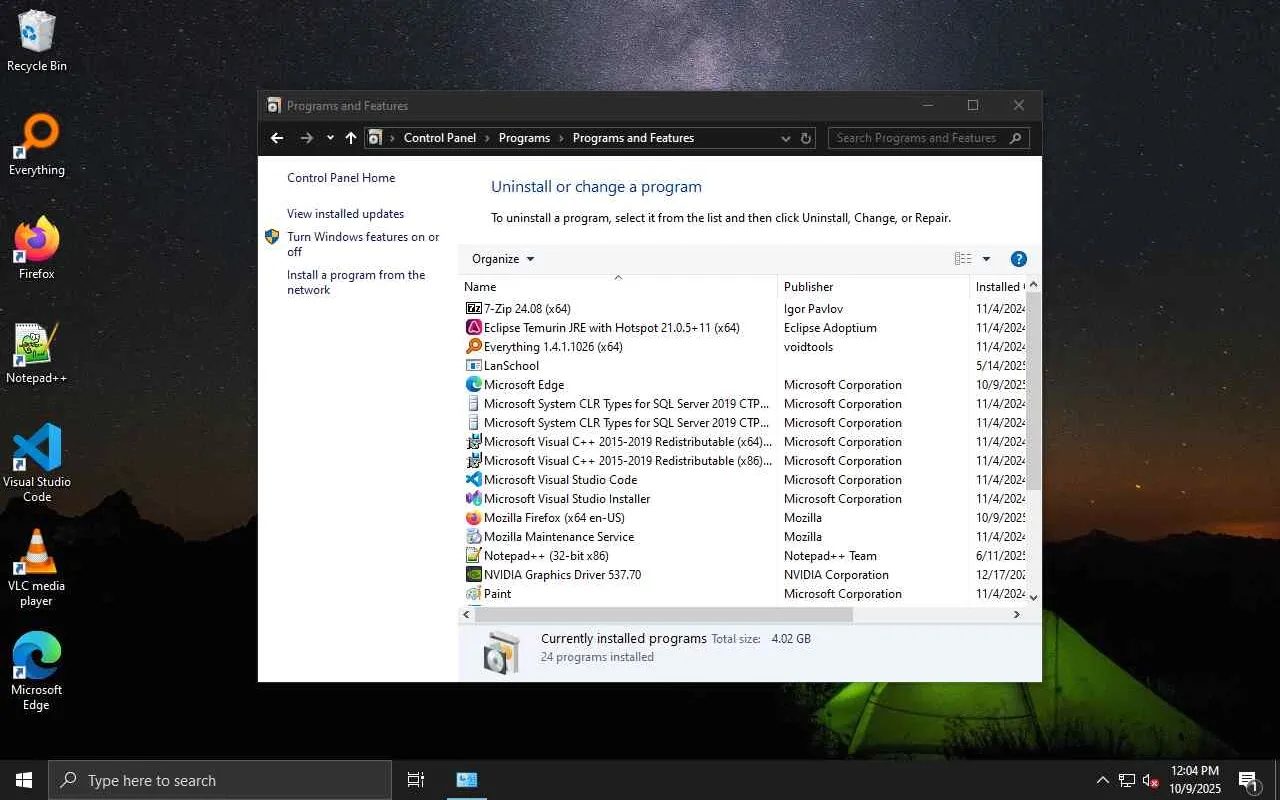Click the Eclipse Temurin JRE icon
This screenshot has width=1280, height=800.
pos(474,328)
